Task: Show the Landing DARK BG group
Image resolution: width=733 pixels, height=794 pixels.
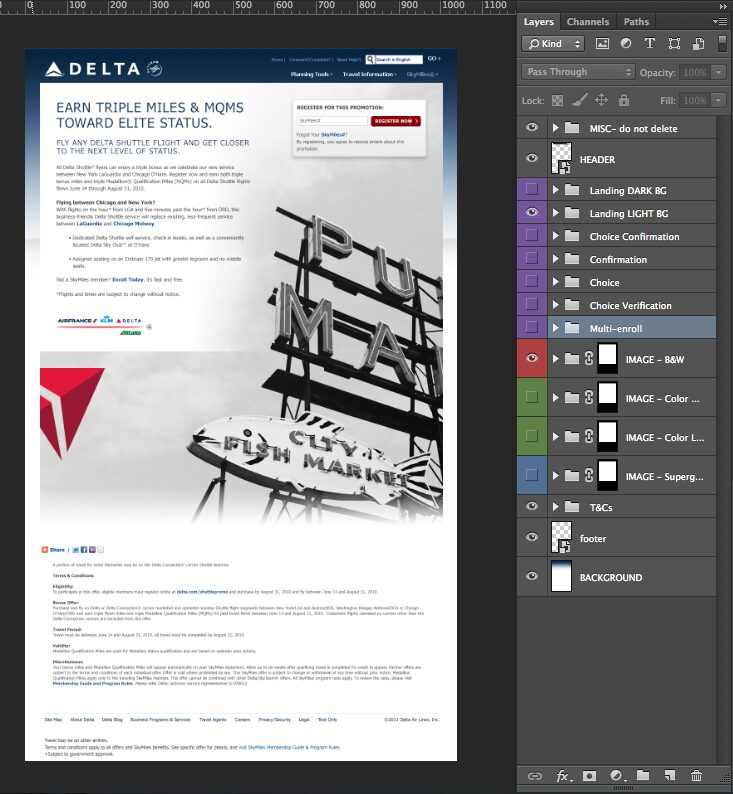Action: click(532, 189)
